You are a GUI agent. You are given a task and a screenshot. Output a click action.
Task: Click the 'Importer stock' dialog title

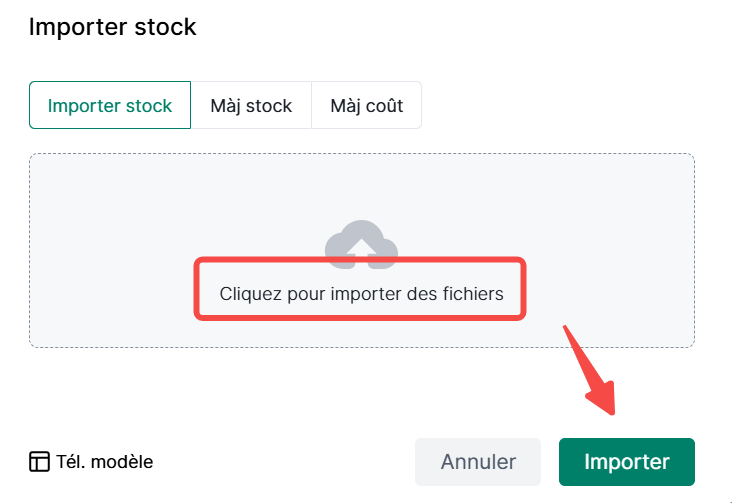tap(112, 27)
